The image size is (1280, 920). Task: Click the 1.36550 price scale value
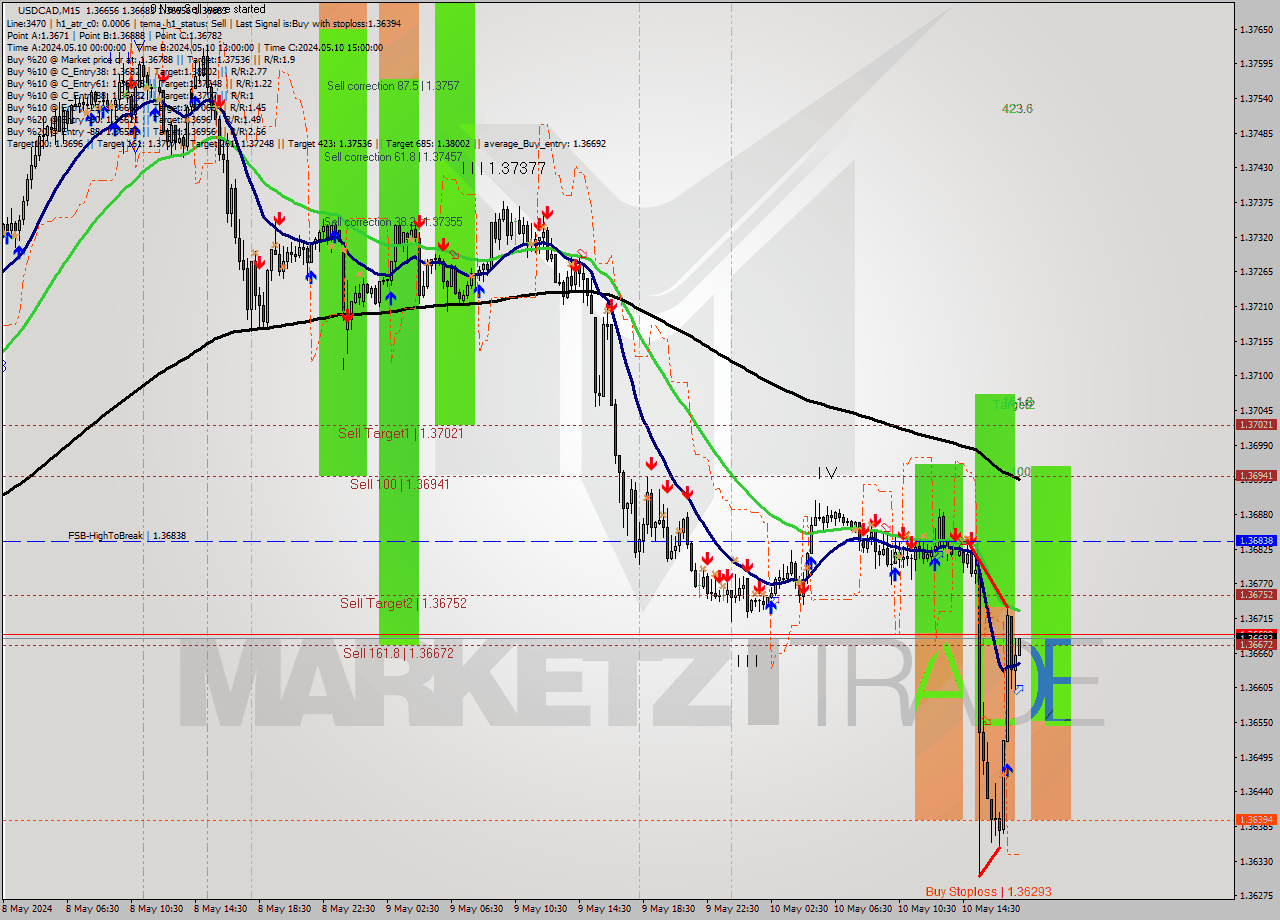click(x=1256, y=722)
